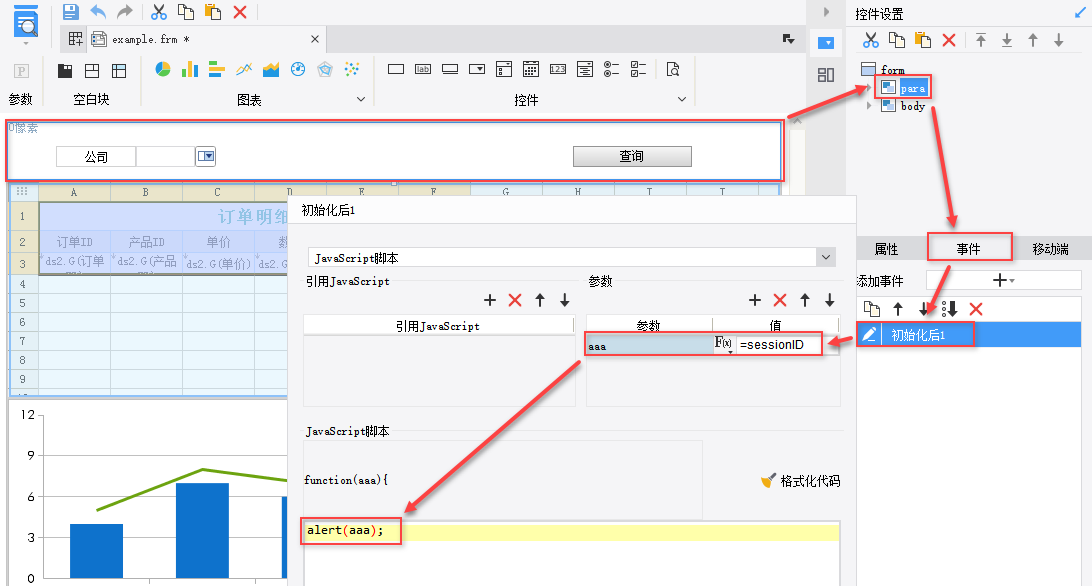Click the 查询 query button

click(632, 156)
